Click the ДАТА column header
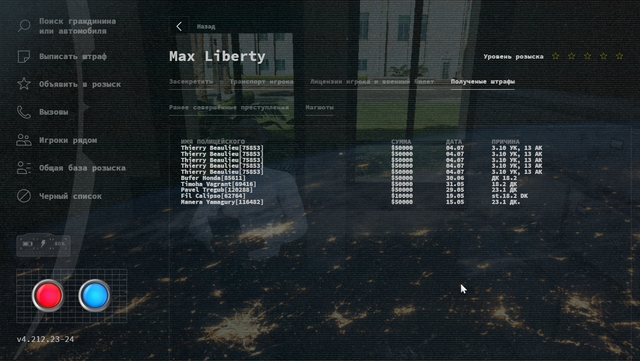Image resolution: width=640 pixels, height=361 pixels. (x=454, y=142)
